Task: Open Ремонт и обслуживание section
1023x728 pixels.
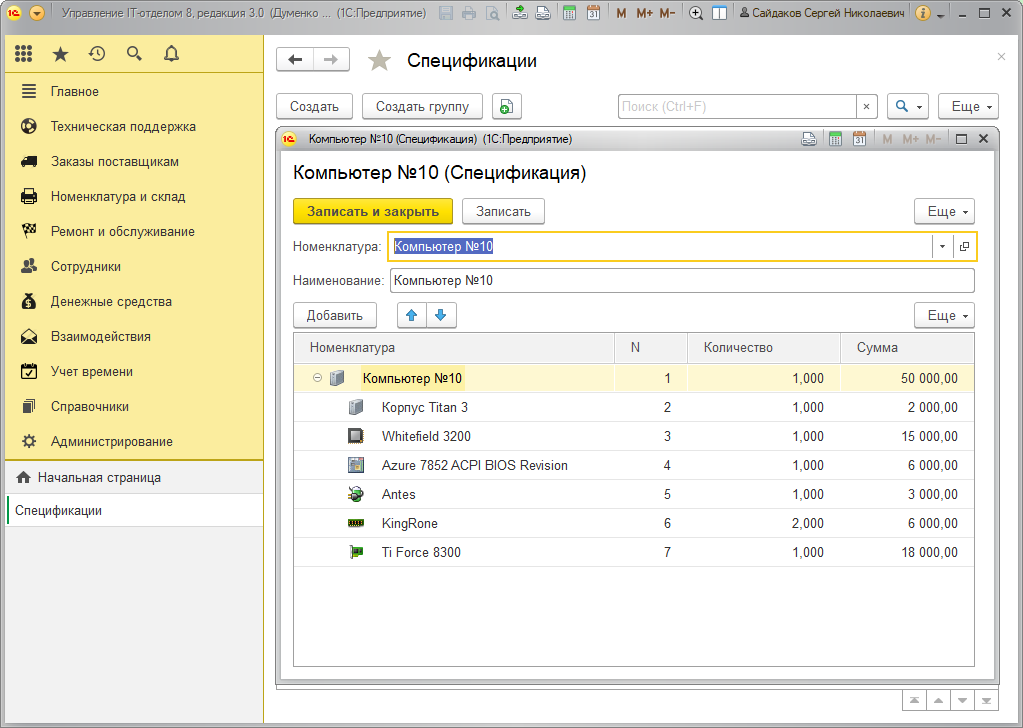Action: pos(134,232)
